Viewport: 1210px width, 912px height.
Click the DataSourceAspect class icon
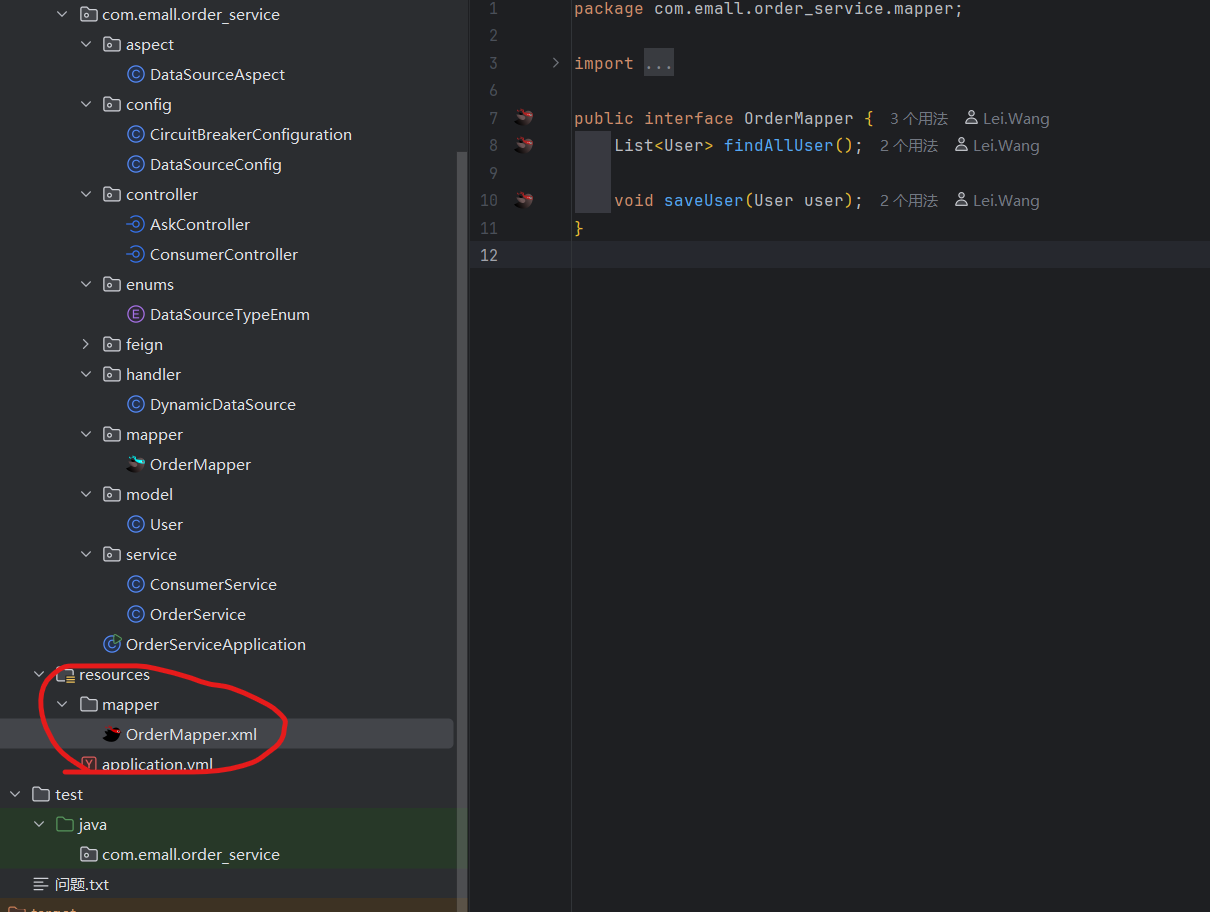136,75
